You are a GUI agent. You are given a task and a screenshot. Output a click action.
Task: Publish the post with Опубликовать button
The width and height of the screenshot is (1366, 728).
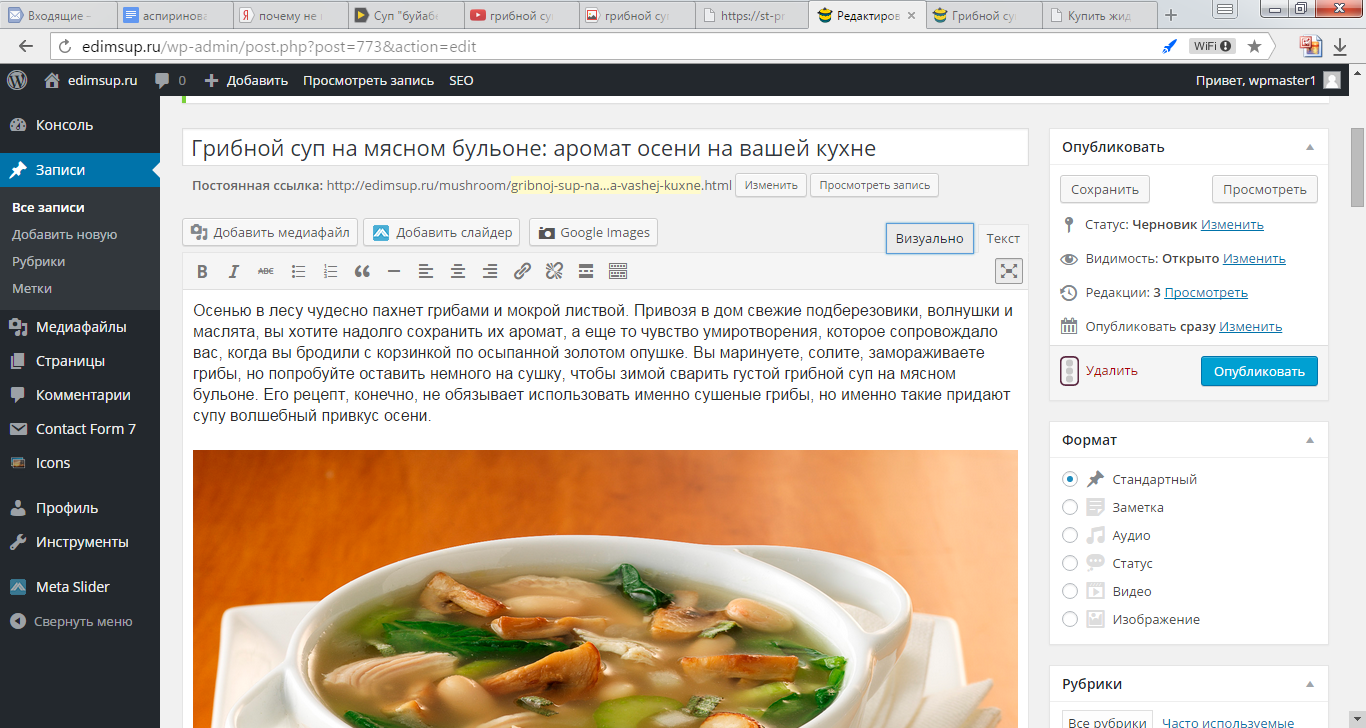pyautogui.click(x=1259, y=370)
